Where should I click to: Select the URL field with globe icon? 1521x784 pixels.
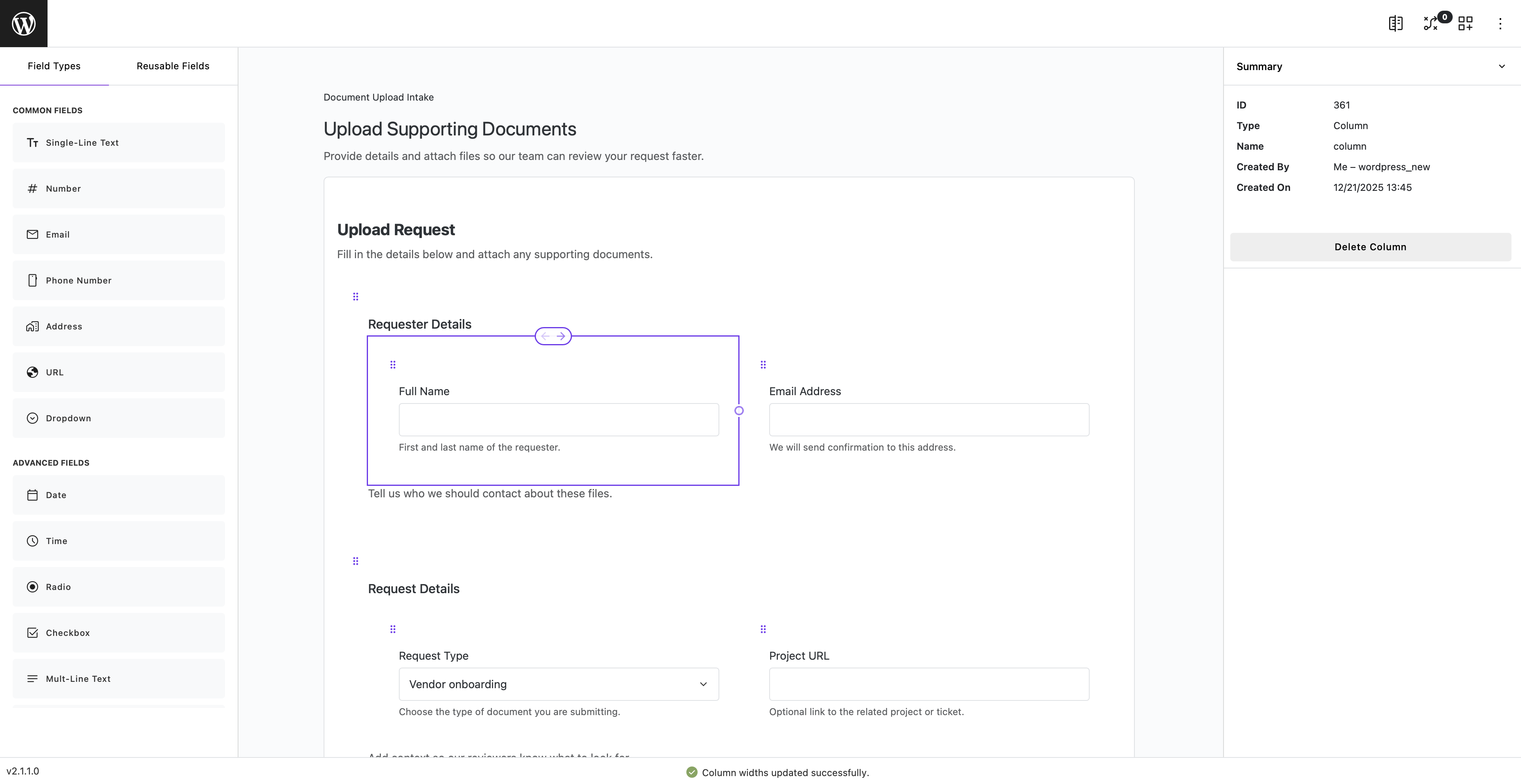click(x=118, y=372)
